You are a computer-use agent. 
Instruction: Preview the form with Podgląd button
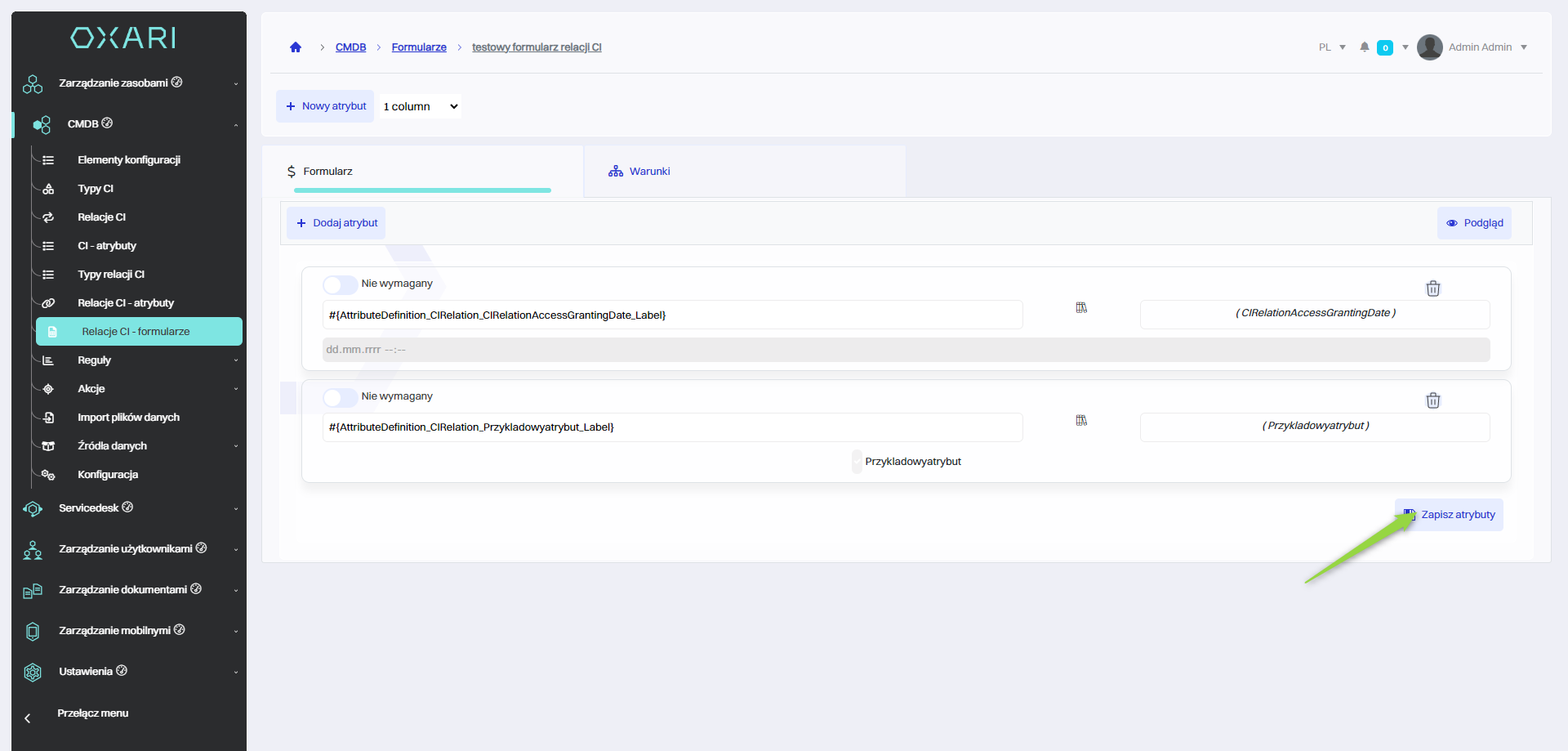click(x=1474, y=223)
